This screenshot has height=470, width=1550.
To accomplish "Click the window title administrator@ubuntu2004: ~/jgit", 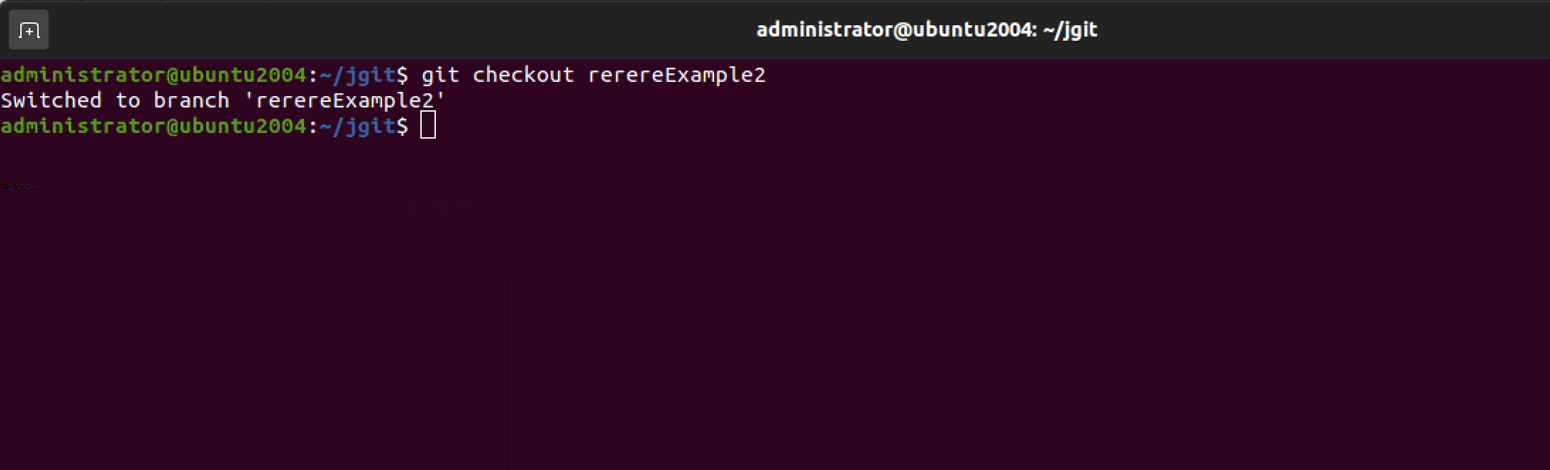I will (x=926, y=30).
